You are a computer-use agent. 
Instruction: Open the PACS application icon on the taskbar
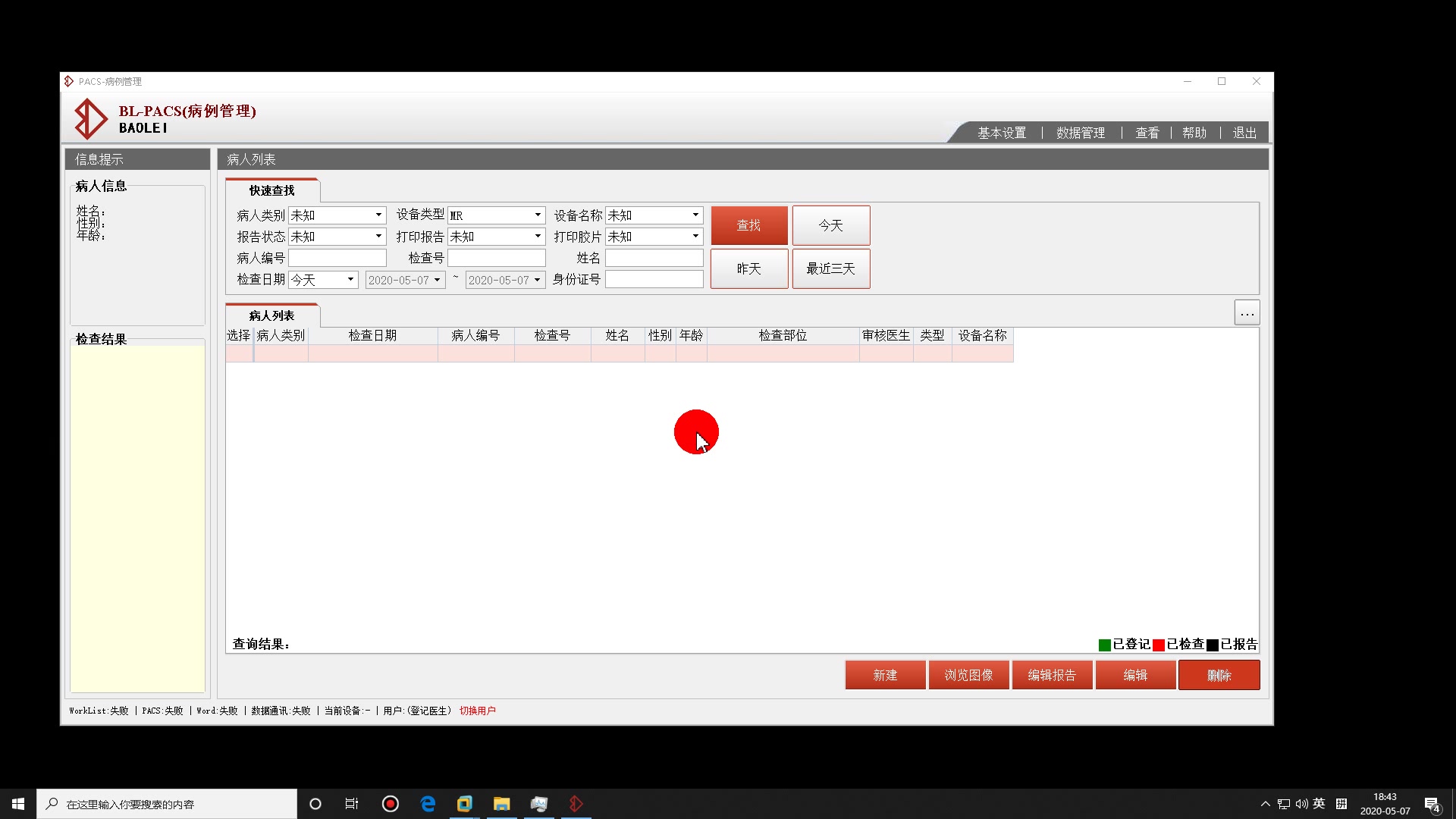click(576, 803)
